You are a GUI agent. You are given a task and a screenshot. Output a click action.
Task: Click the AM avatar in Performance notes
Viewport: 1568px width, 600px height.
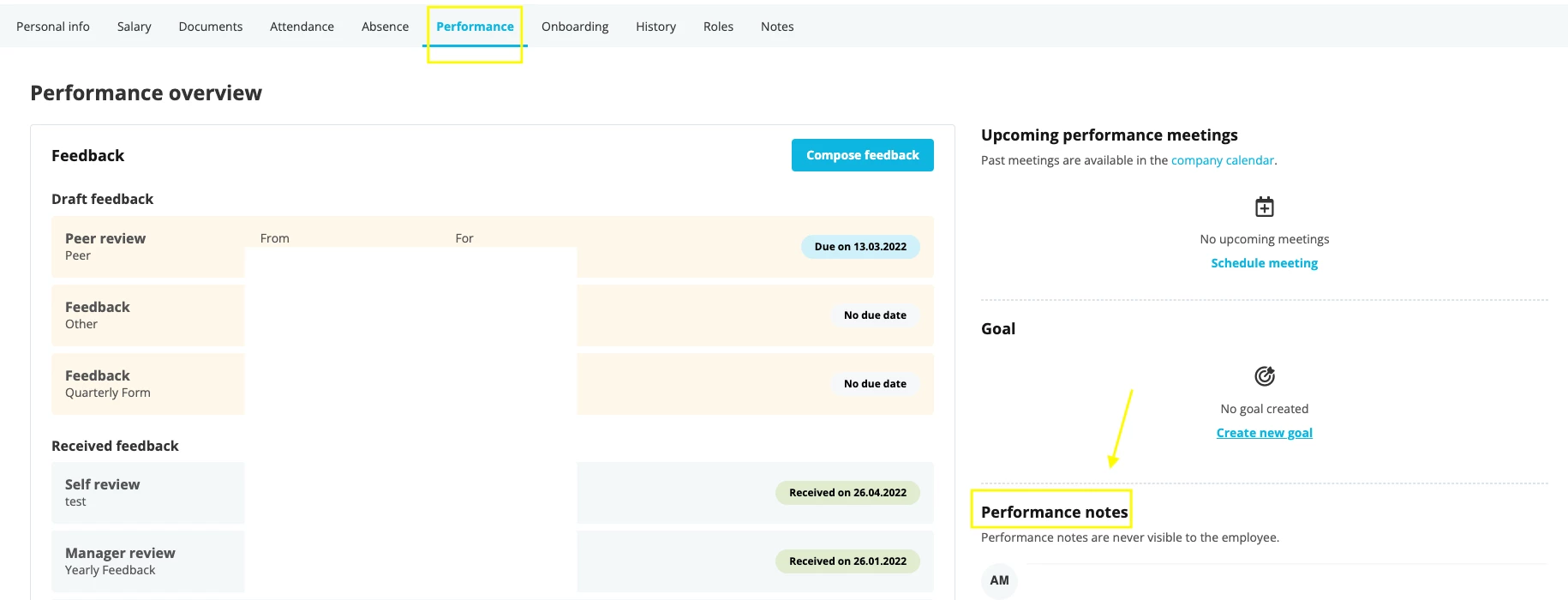pyautogui.click(x=999, y=580)
